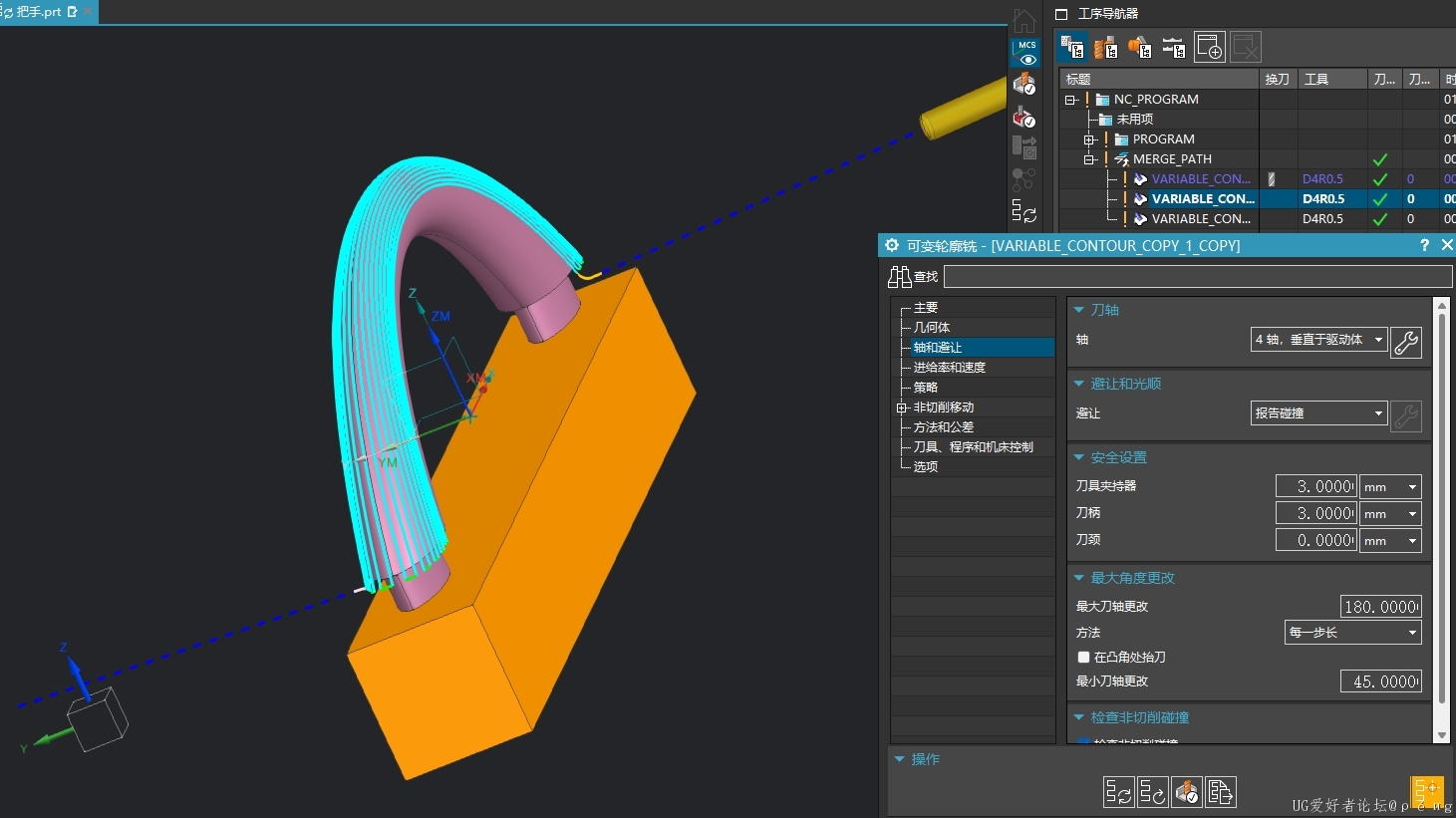Image resolution: width=1456 pixels, height=818 pixels.
Task: Click the 标题 column header
Action: [x=1159, y=79]
